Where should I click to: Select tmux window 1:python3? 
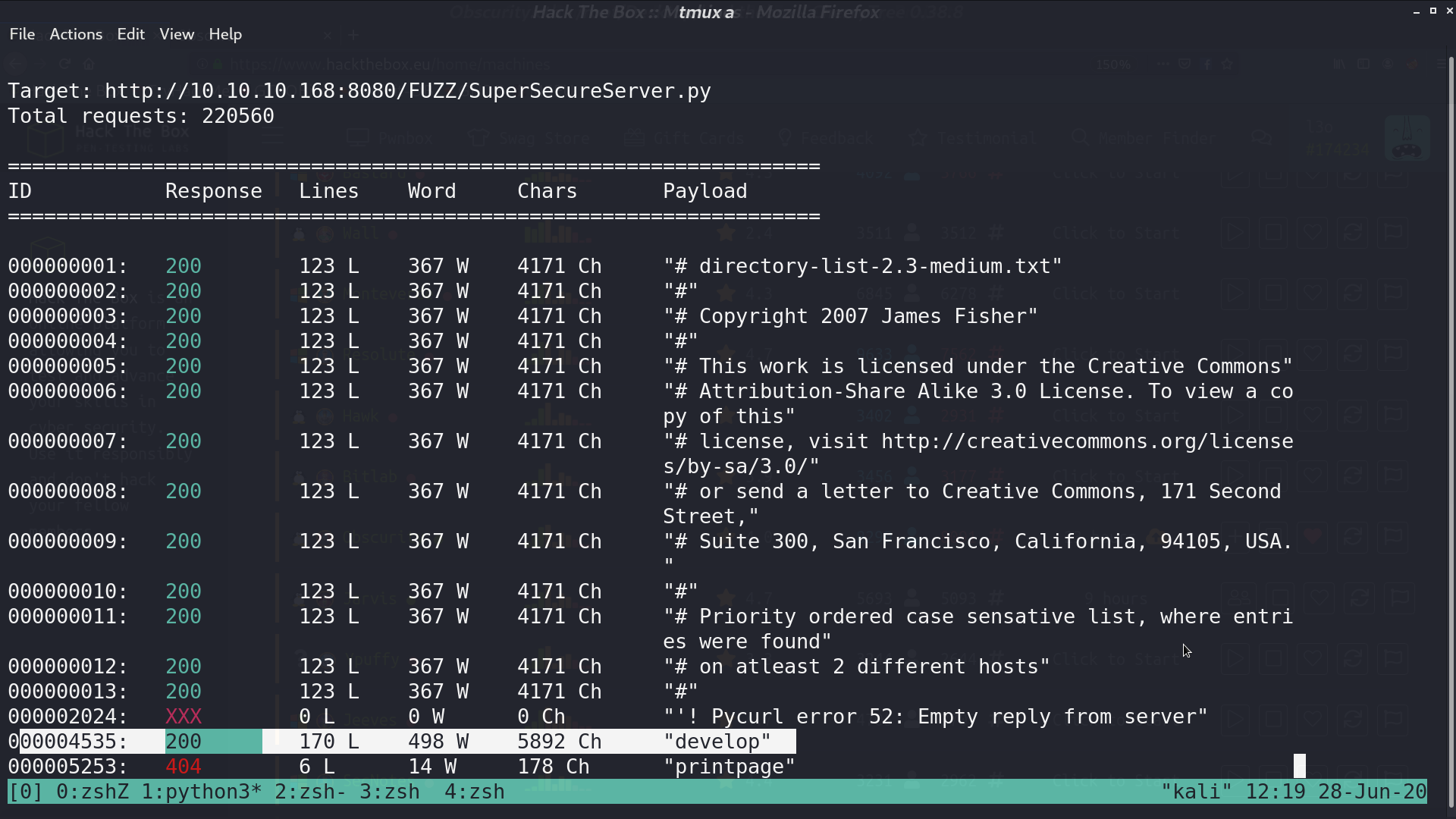(x=202, y=792)
